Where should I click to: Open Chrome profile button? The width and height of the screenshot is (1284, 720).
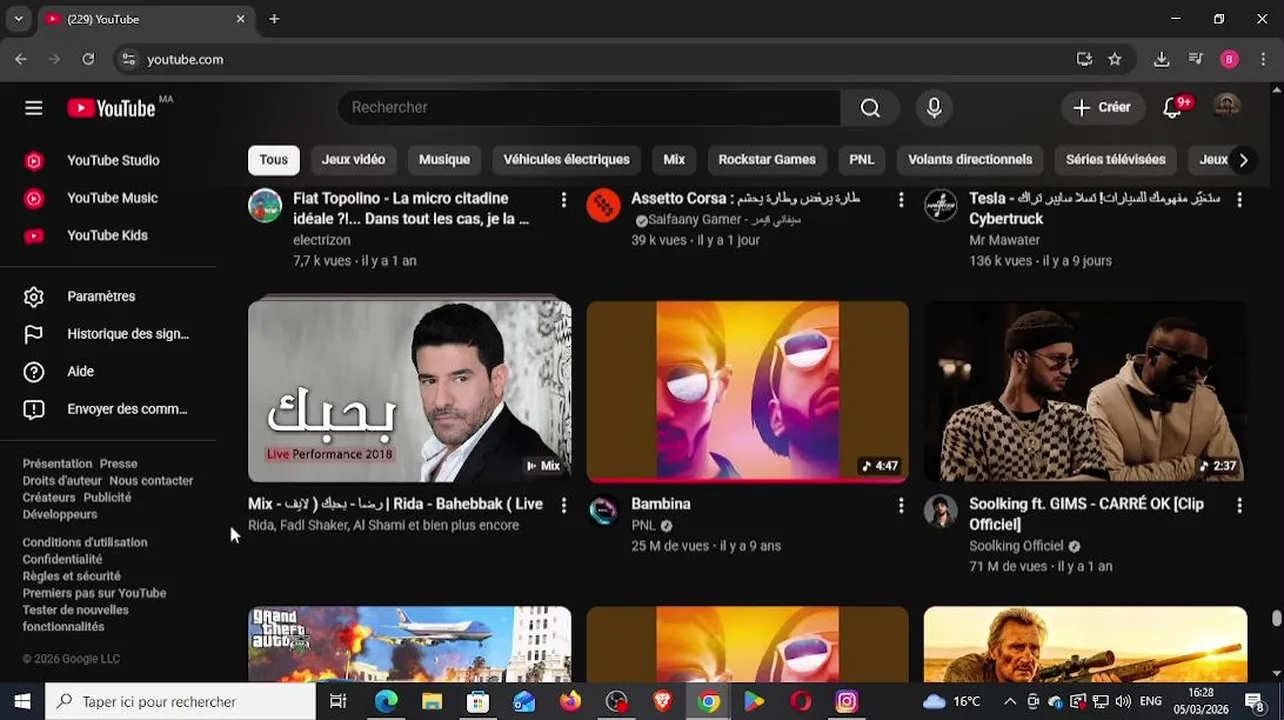coord(1230,59)
